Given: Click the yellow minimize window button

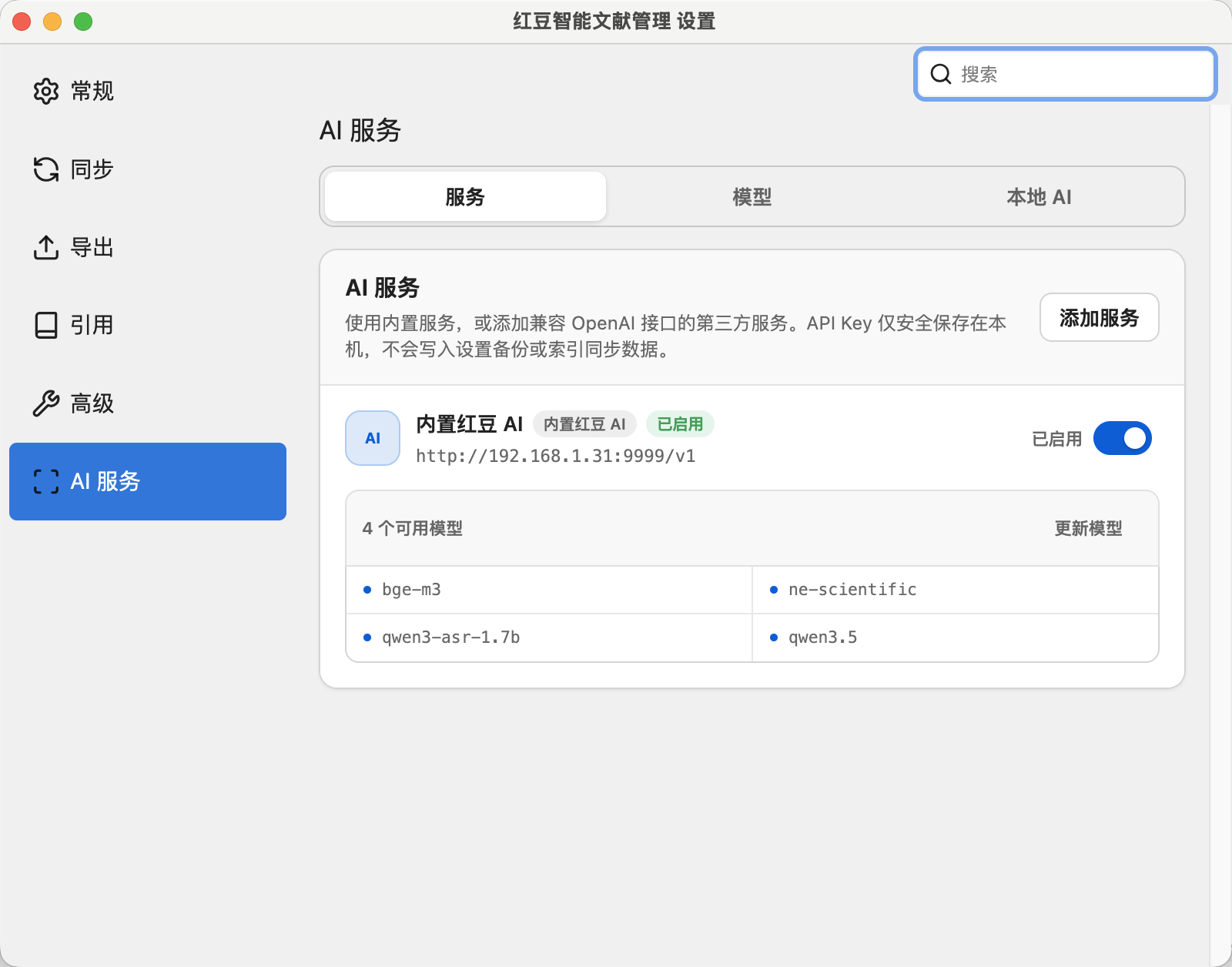Looking at the screenshot, I should (x=52, y=22).
